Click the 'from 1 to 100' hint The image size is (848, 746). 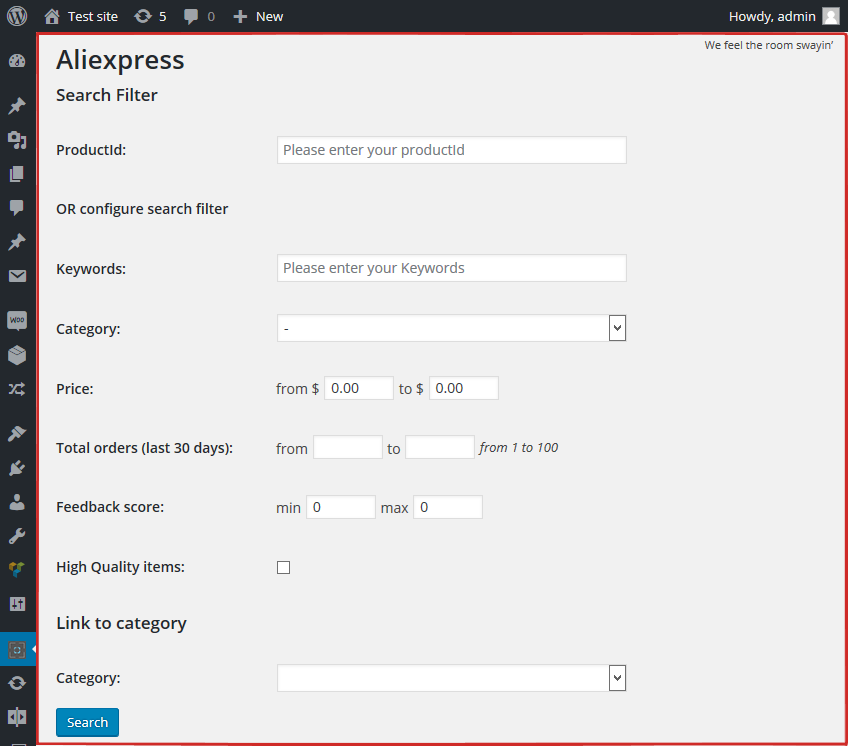point(519,447)
